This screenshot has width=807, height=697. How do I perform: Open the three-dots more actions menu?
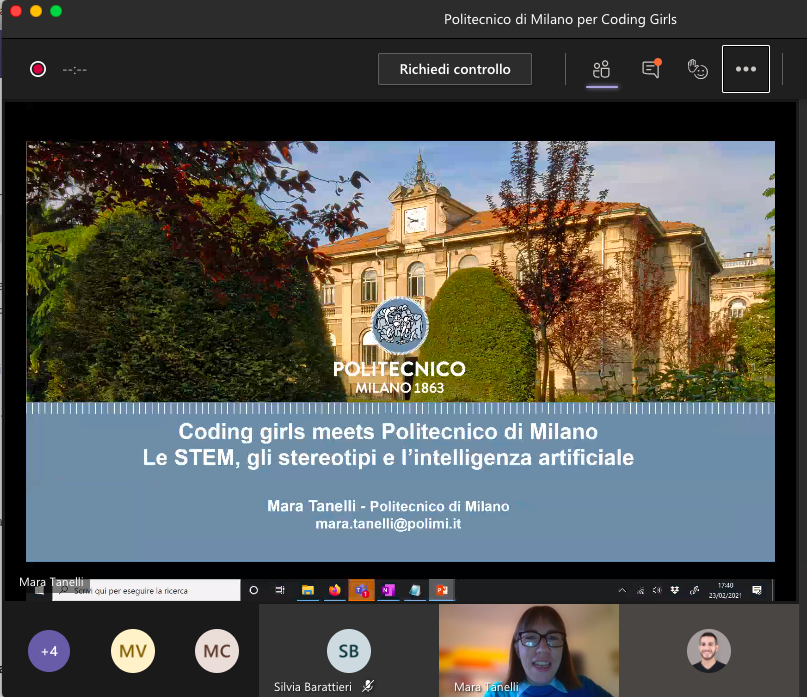(x=746, y=69)
